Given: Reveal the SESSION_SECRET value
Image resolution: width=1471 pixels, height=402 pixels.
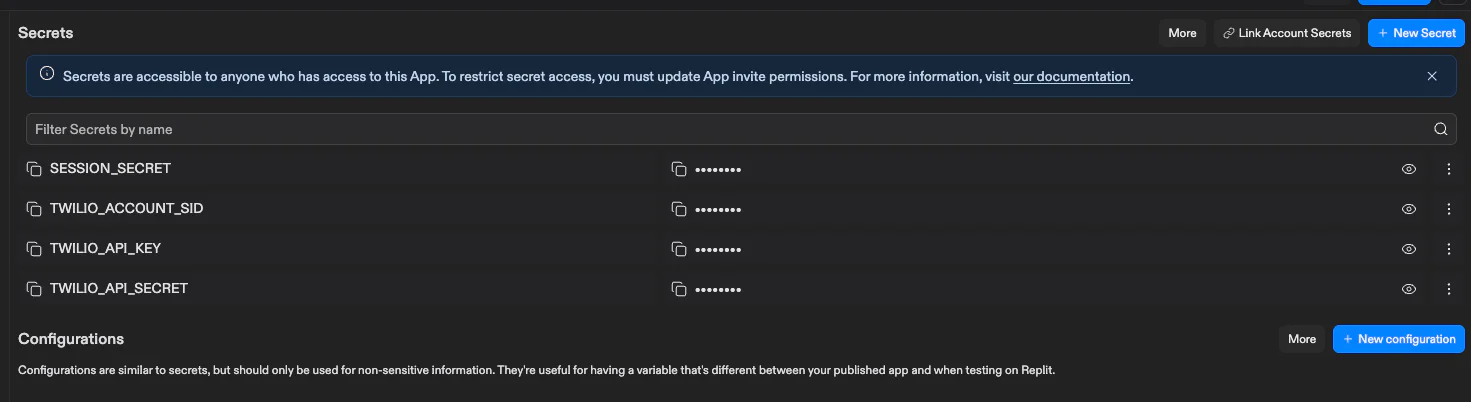Looking at the screenshot, I should pos(1409,169).
